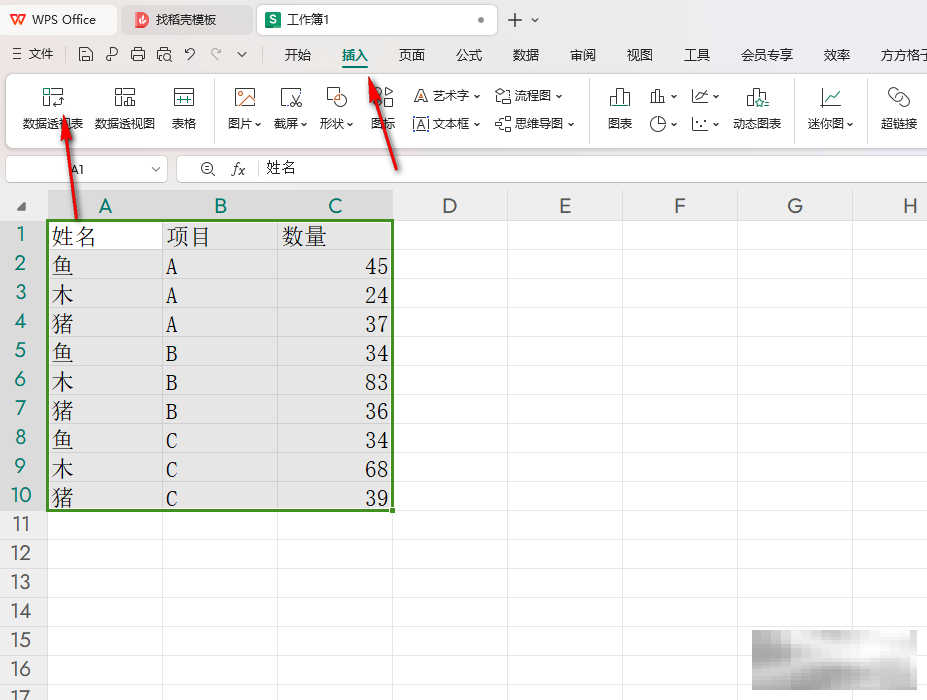Insert a dynamic chart (动态图表)
This screenshot has width=927, height=700.
757,108
